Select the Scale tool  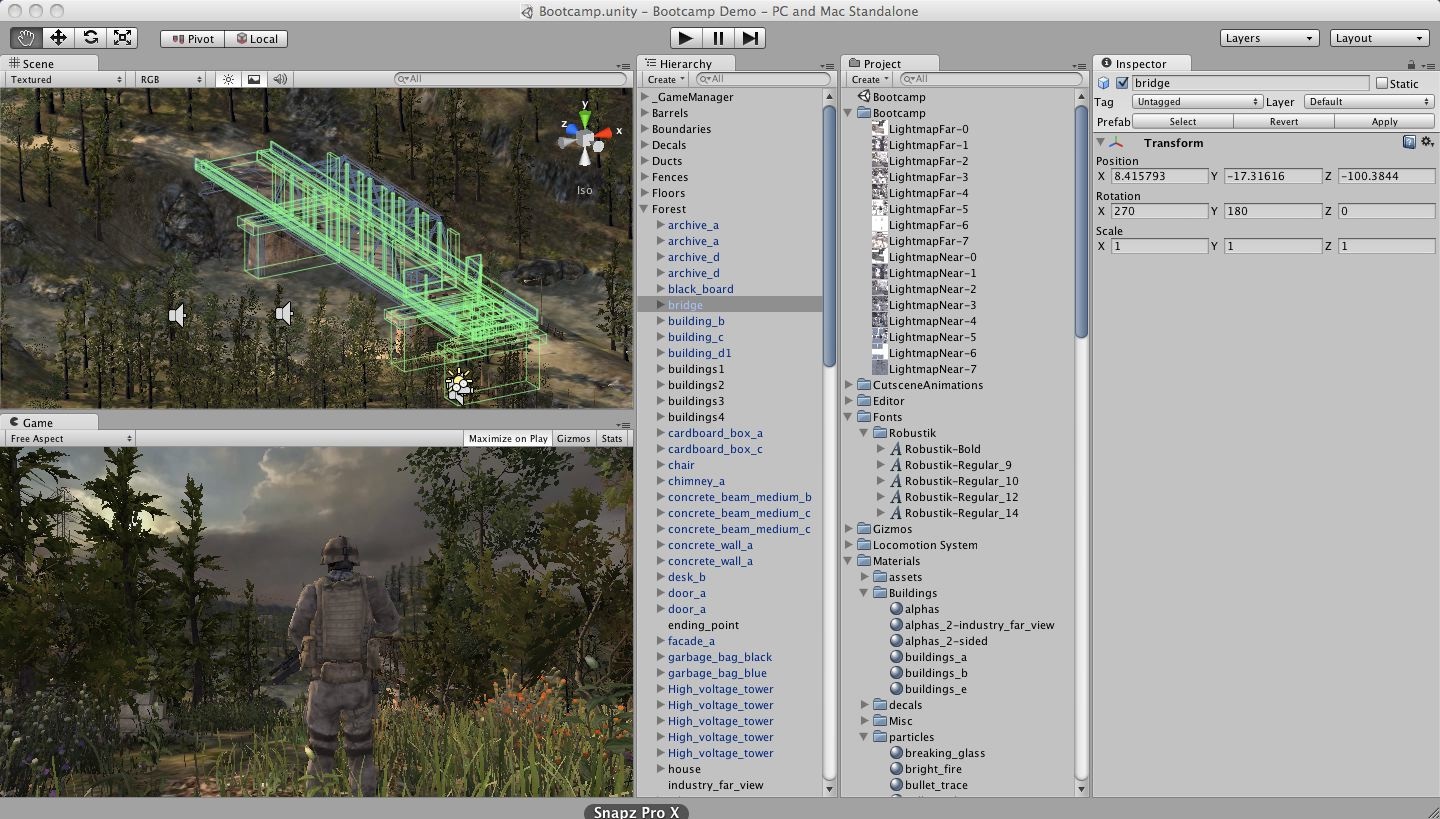pyautogui.click(x=122, y=38)
